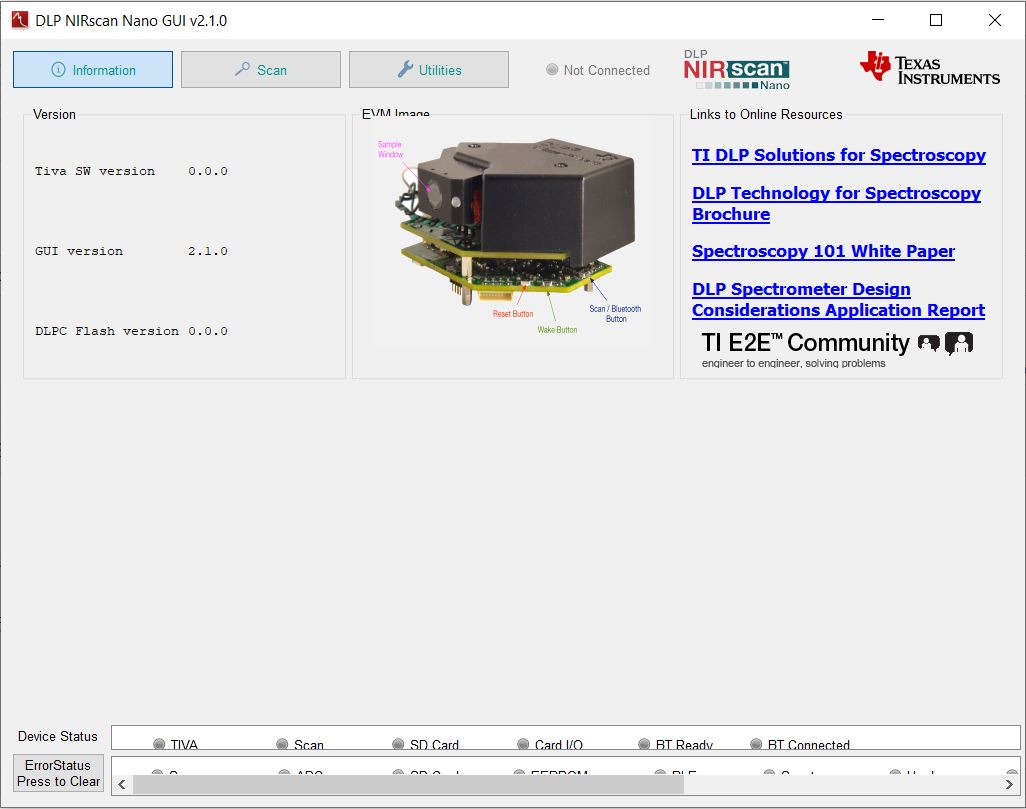Viewport: 1026px width, 809px height.
Task: Maximize the DLP NIRscan Nano GUI window
Action: click(936, 20)
